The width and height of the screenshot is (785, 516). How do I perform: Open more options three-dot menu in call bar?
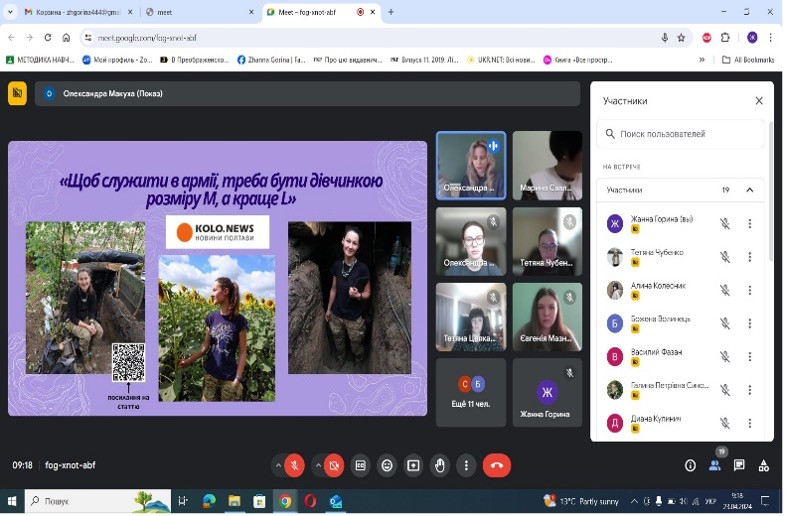click(466, 466)
